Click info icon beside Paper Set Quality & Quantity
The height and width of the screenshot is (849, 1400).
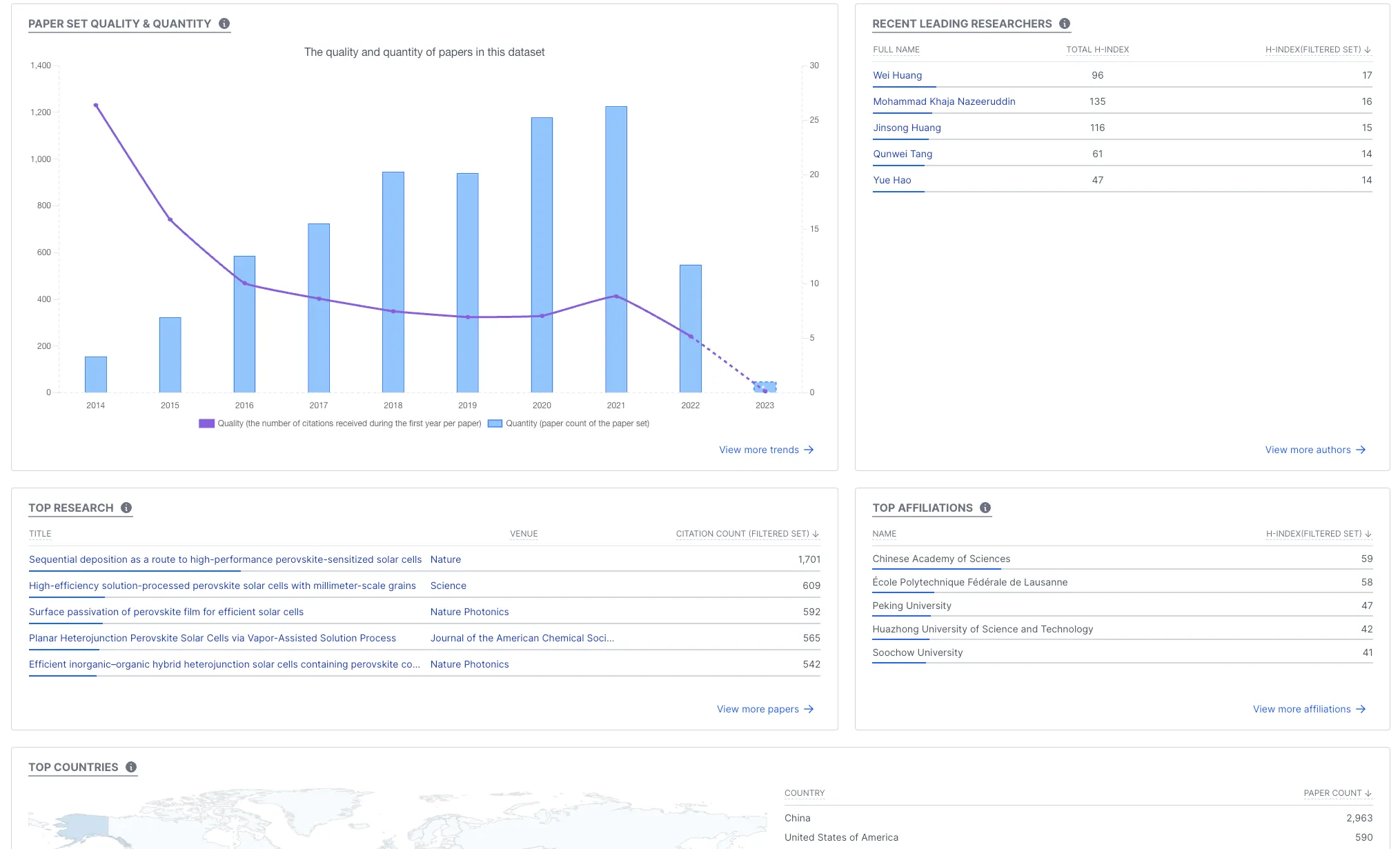[x=224, y=23]
